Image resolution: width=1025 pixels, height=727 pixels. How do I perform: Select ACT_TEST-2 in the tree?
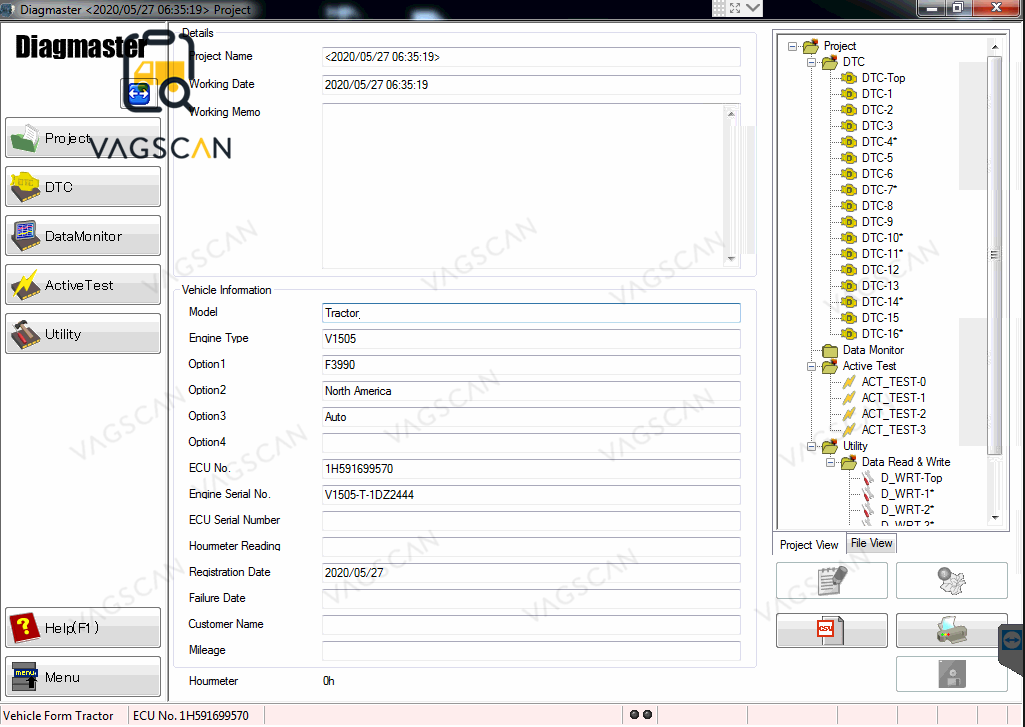point(893,414)
